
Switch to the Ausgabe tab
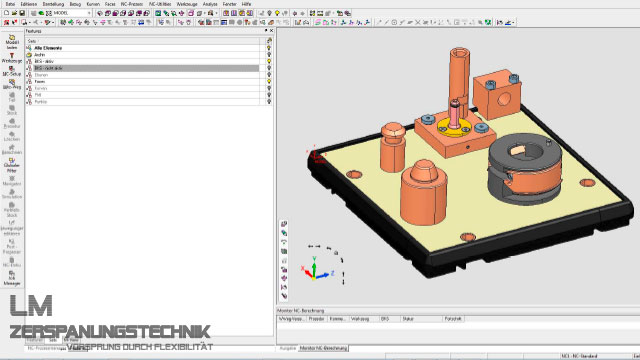[x=287, y=348]
